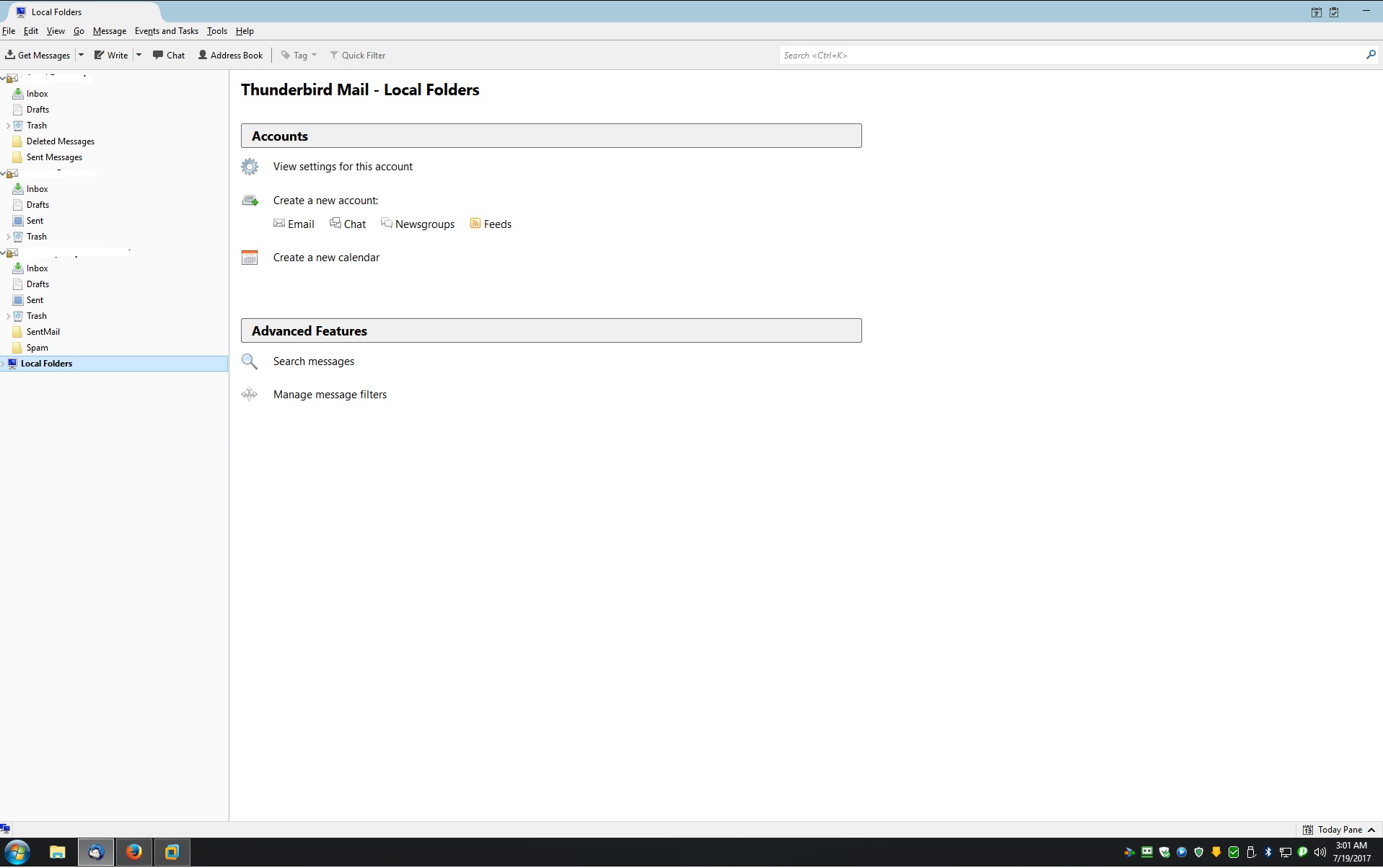Open Search messages
1383x868 pixels.
314,361
